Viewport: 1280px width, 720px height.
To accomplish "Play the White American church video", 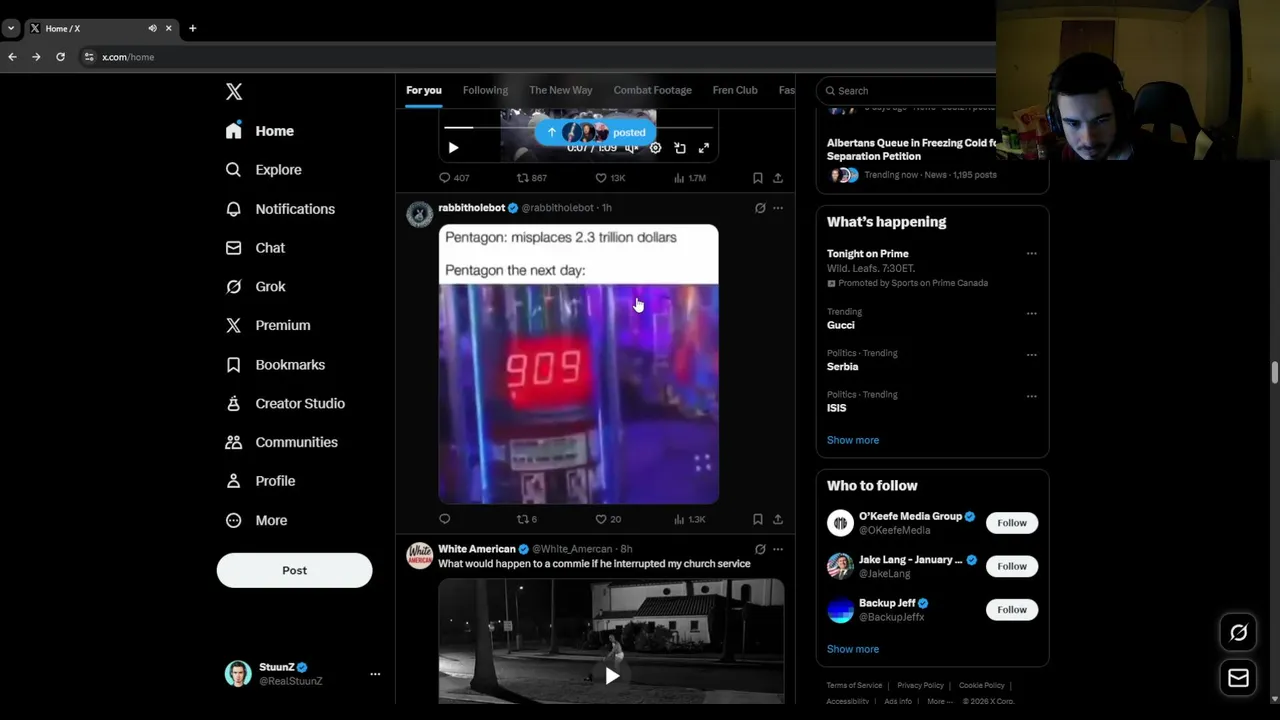I will click(612, 676).
